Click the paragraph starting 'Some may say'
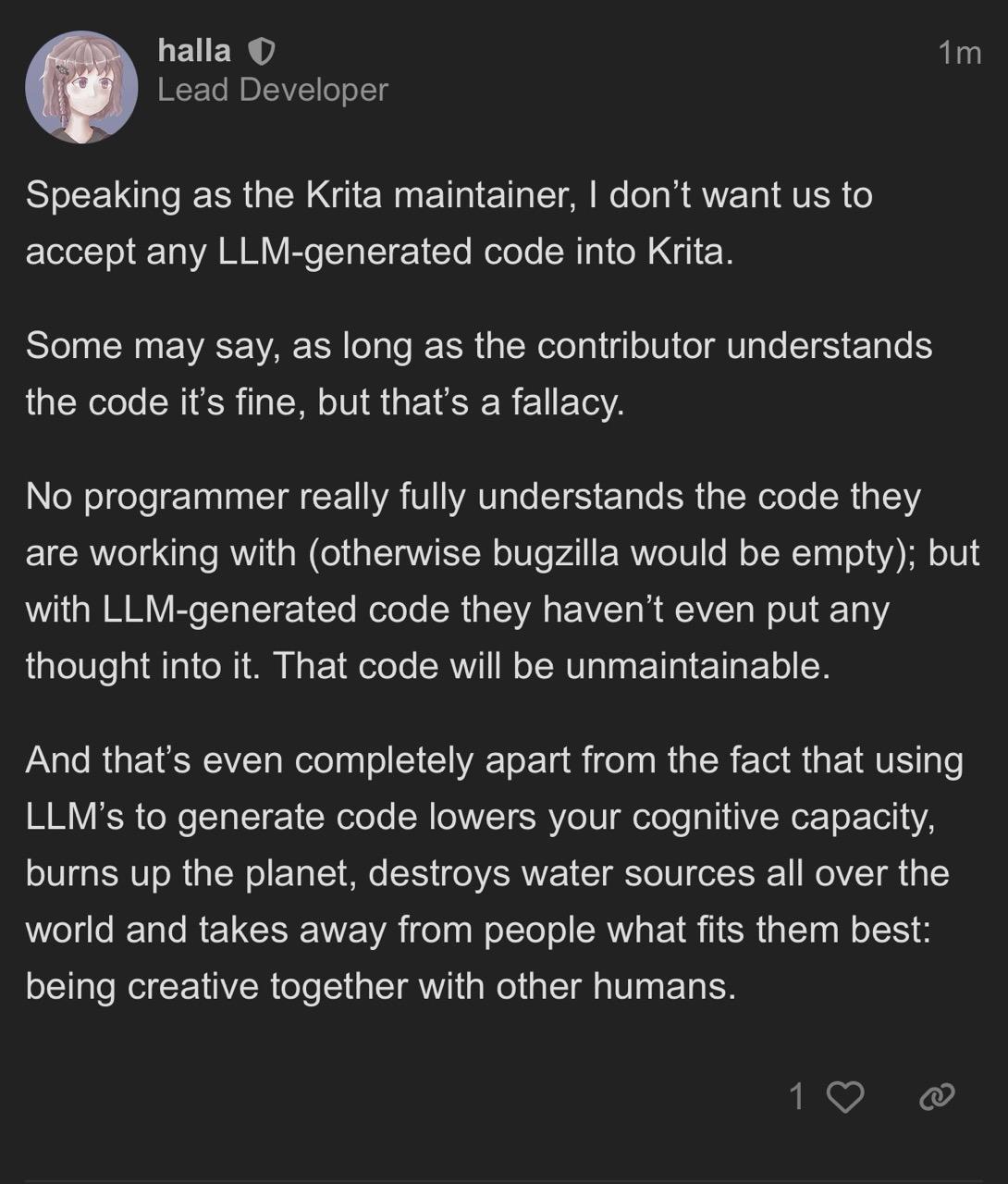 point(478,374)
